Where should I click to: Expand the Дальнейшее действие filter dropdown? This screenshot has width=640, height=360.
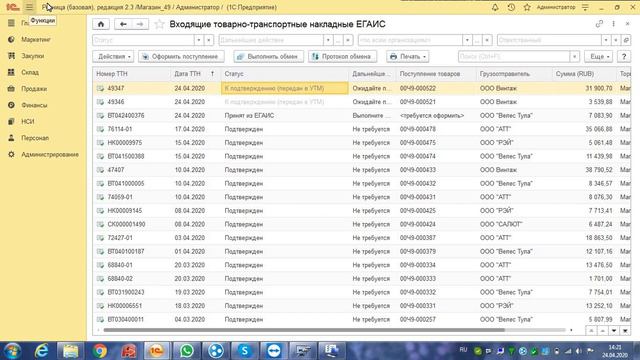[328, 40]
